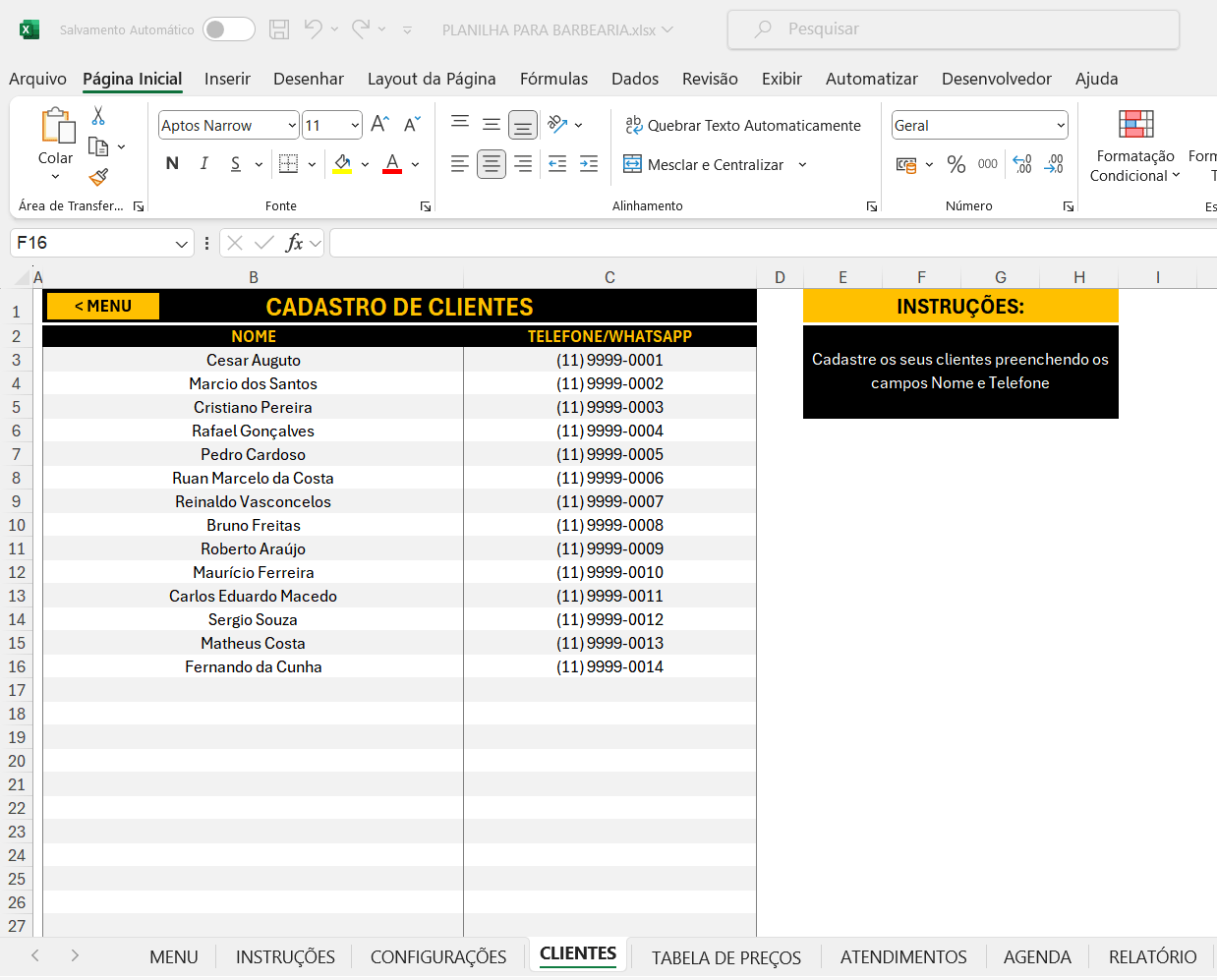Viewport: 1217px width, 980px height.
Task: Select column C header
Action: (609, 277)
